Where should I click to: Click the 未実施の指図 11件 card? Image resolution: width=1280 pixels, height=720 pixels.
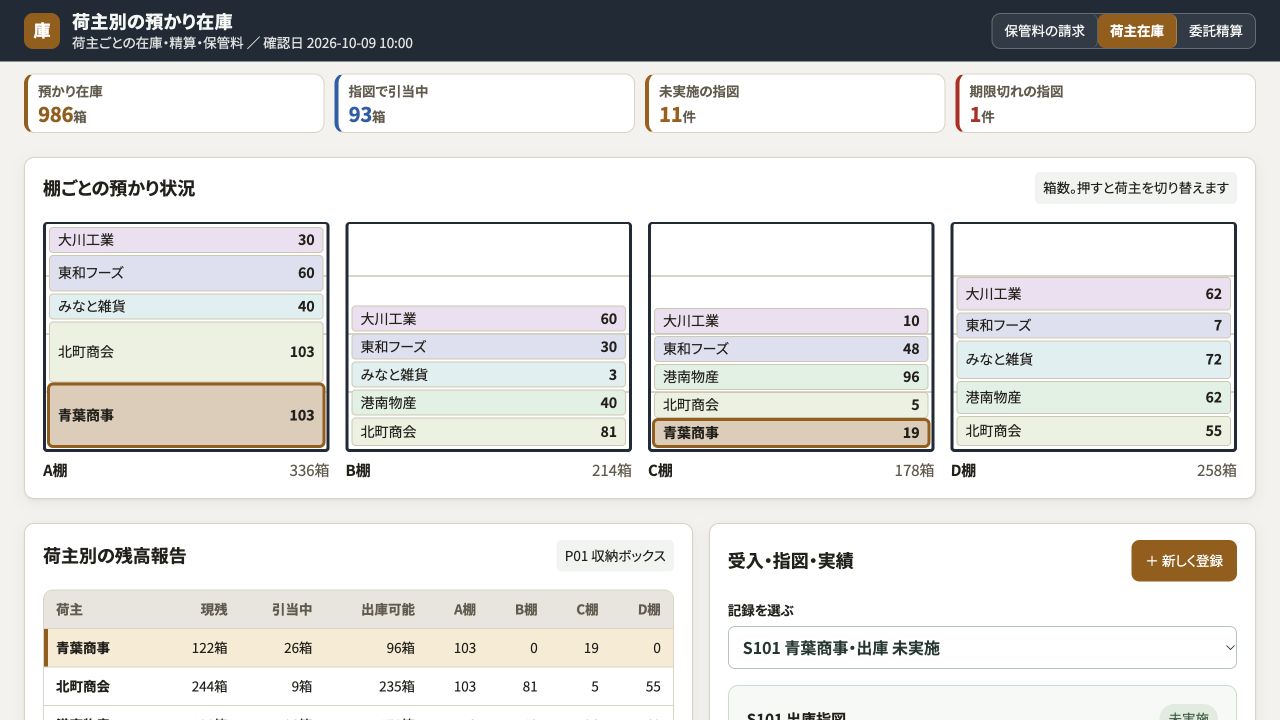(795, 103)
